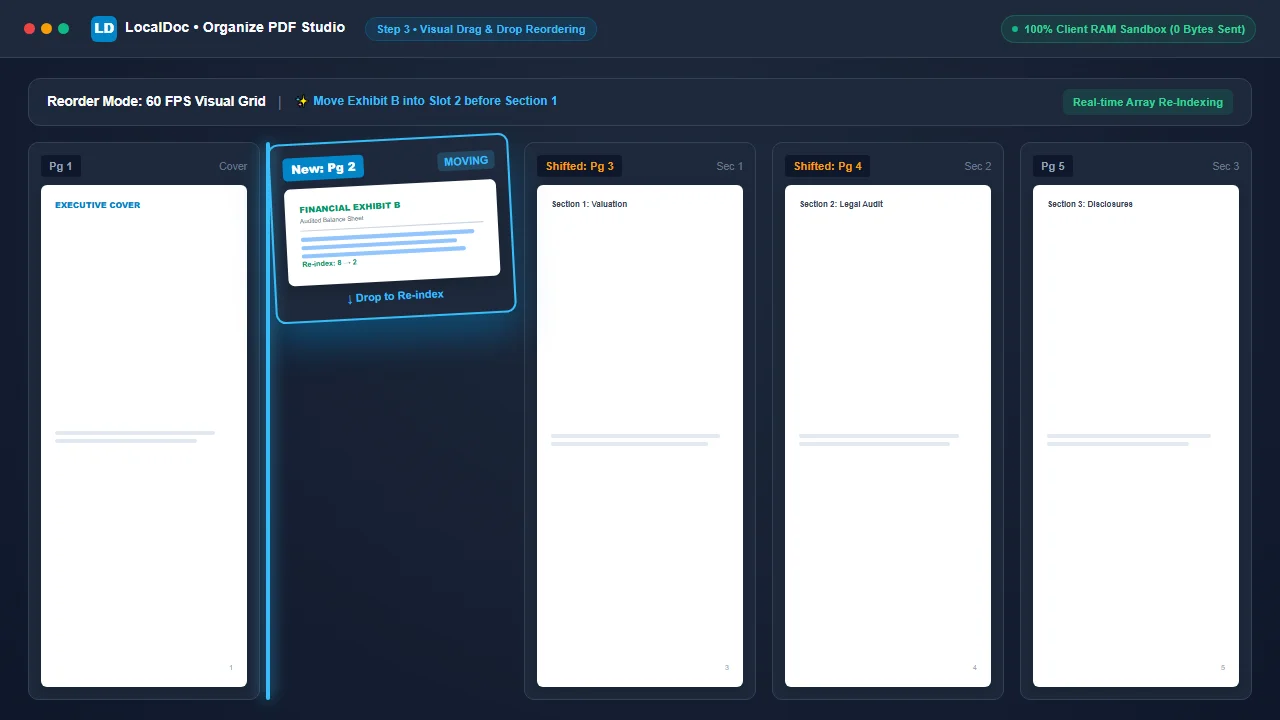Screen dimensions: 1280x720
Task: Click the Step 3 Visual Drag & Drop badge
Action: tap(481, 29)
